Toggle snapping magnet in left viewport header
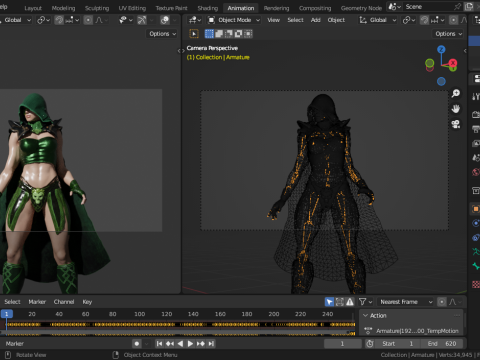The image size is (480, 360). [59, 20]
